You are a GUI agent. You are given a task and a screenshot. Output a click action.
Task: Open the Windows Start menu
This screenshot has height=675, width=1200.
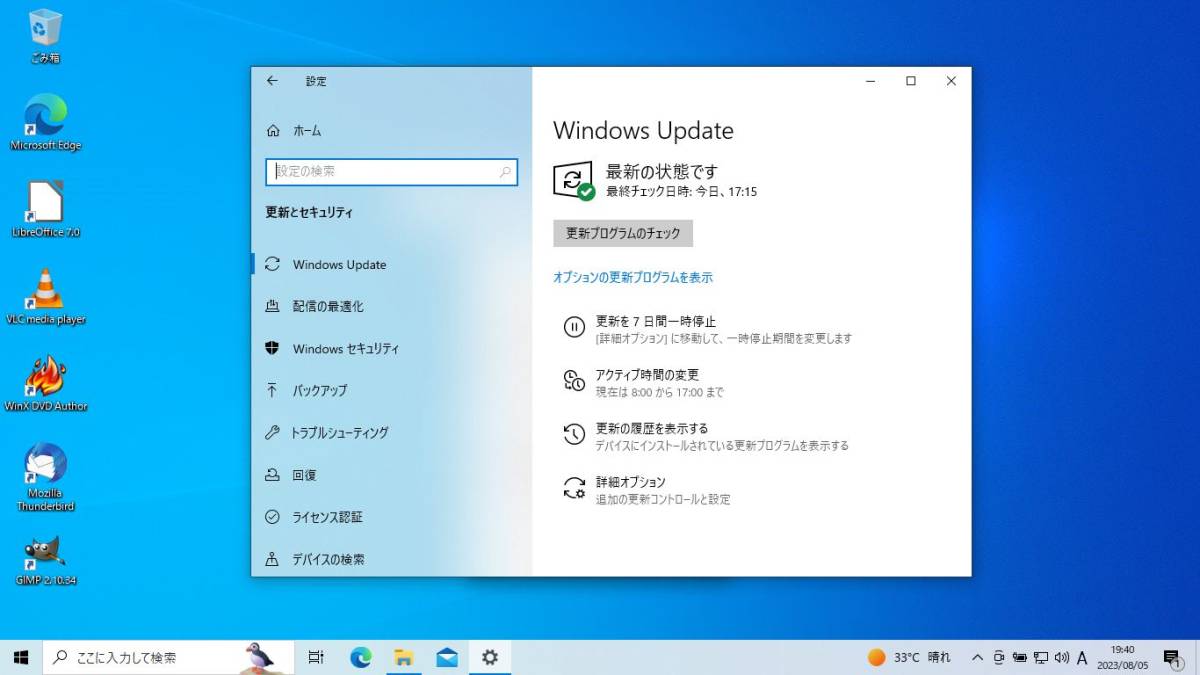pyautogui.click(x=21, y=657)
